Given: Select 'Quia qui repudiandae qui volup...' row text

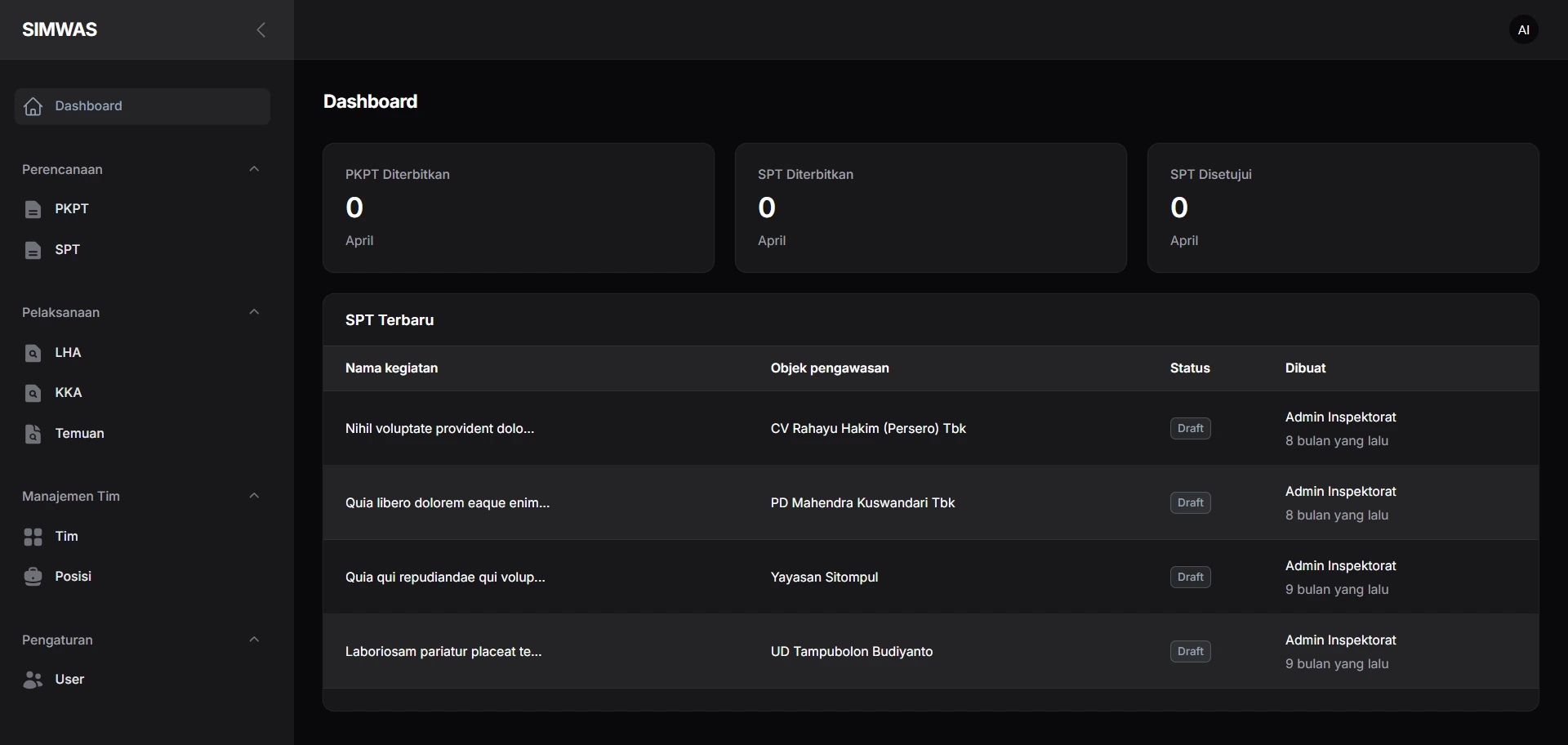Looking at the screenshot, I should (445, 578).
